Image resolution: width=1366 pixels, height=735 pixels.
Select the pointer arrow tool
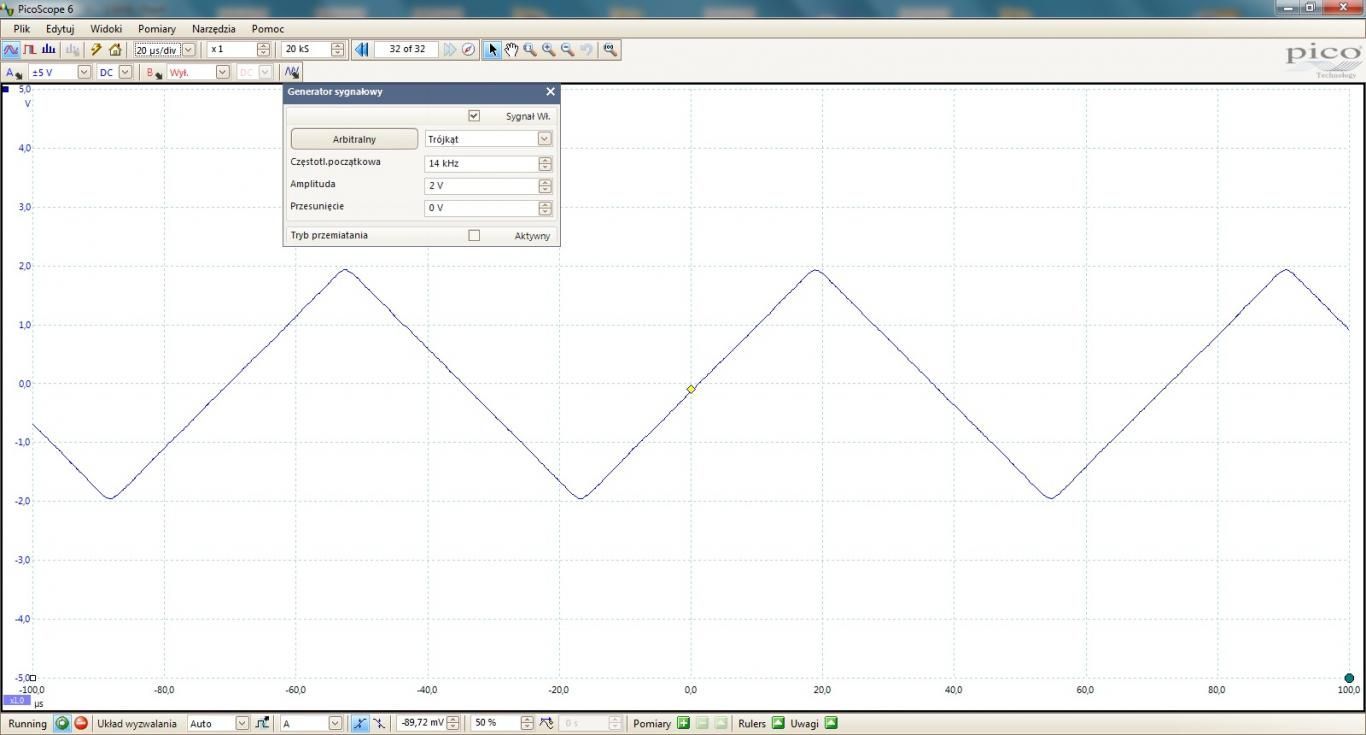(x=492, y=49)
